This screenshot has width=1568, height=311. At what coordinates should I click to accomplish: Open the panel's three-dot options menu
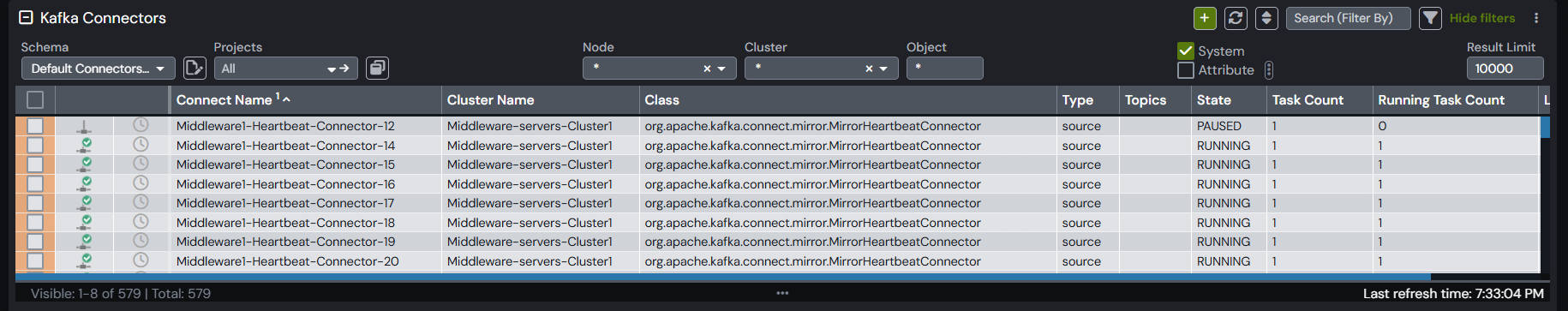(x=1536, y=18)
